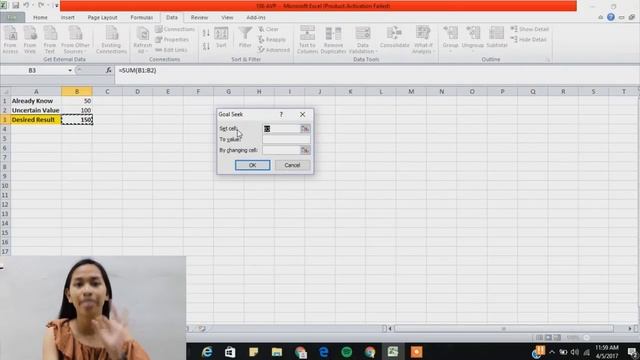Open the File tab
Viewport: 640px width, 360px height.
pyautogui.click(x=12, y=18)
